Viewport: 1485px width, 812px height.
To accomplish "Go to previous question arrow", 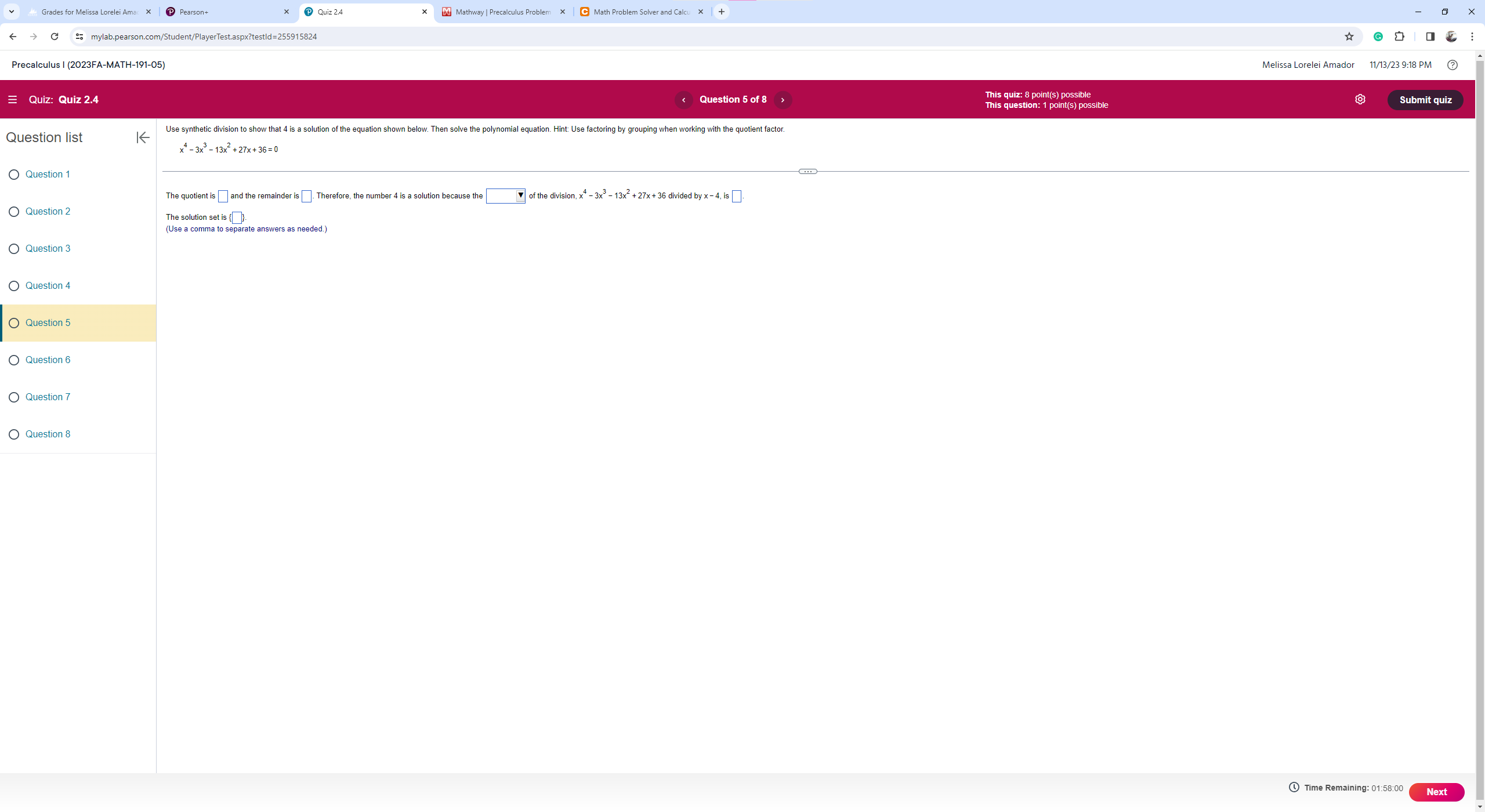I will [683, 100].
